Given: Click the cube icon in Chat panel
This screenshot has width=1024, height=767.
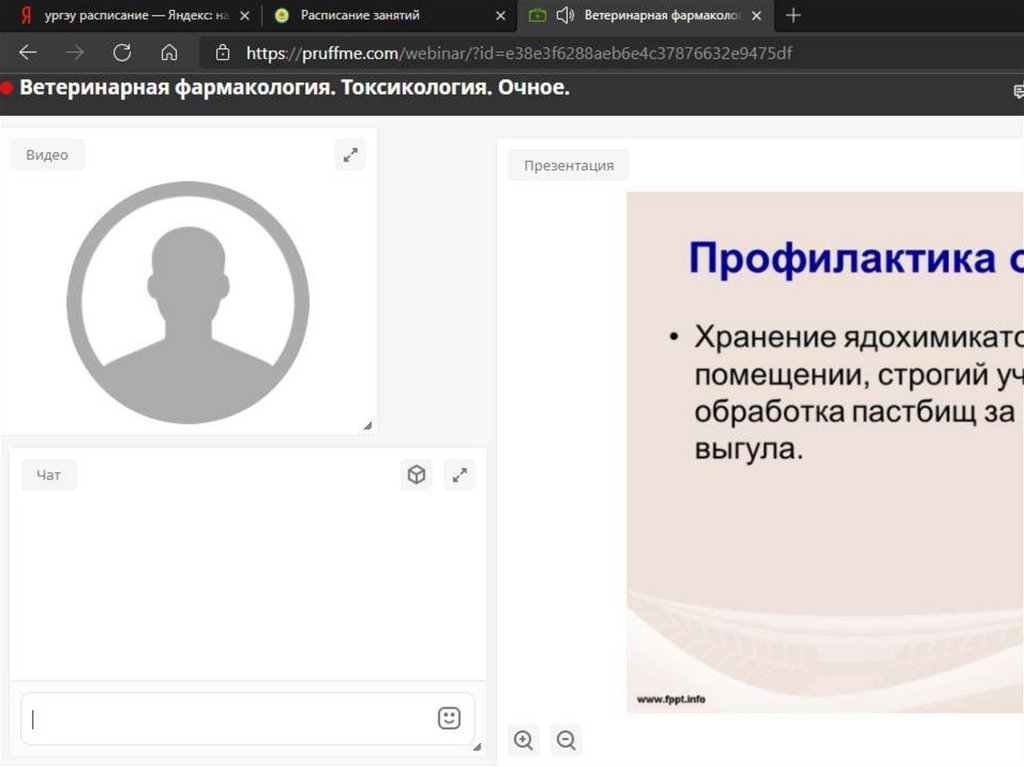Looking at the screenshot, I should (417, 475).
